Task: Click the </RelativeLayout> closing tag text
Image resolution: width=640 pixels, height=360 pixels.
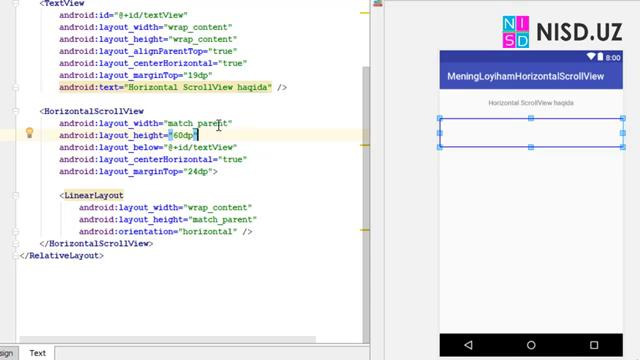Action: (62, 256)
